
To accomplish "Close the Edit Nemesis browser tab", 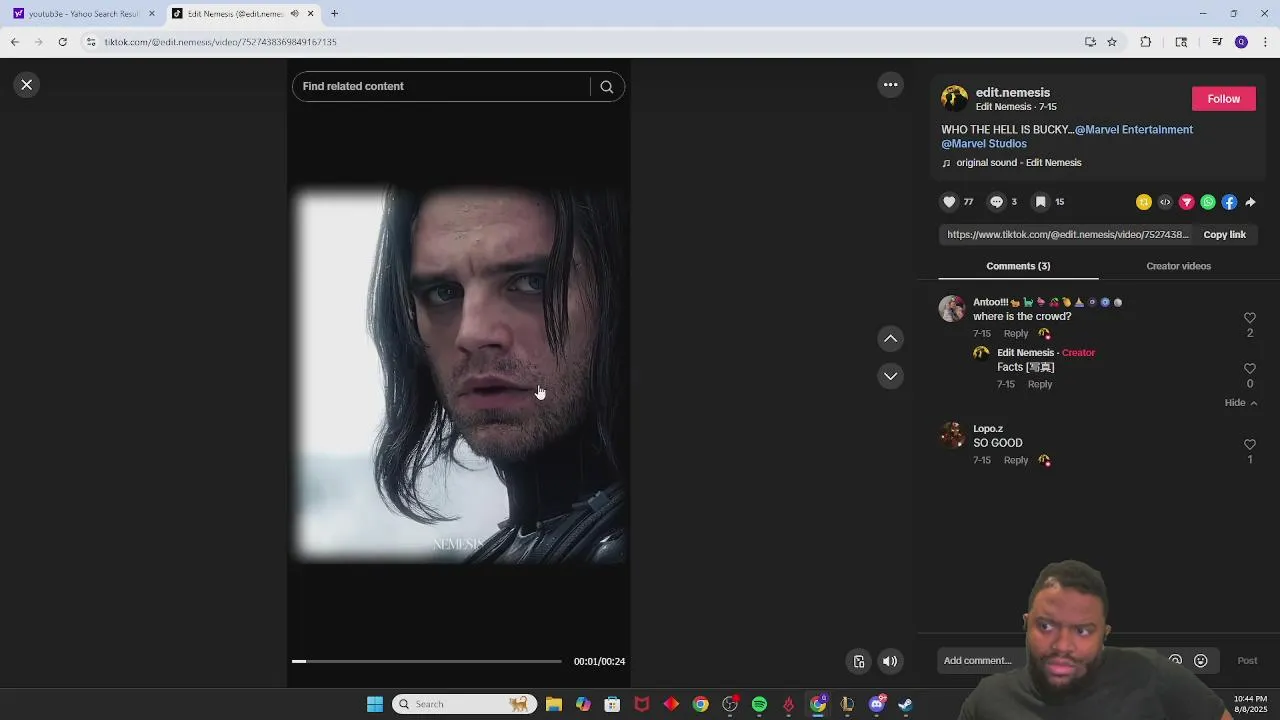I will click(311, 14).
